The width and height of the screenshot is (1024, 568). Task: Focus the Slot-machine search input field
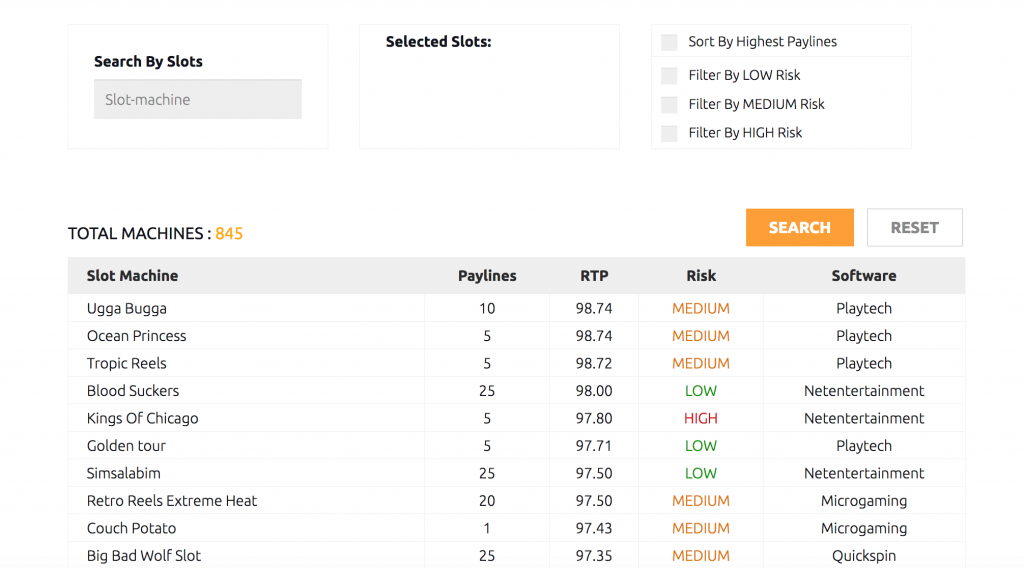198,99
